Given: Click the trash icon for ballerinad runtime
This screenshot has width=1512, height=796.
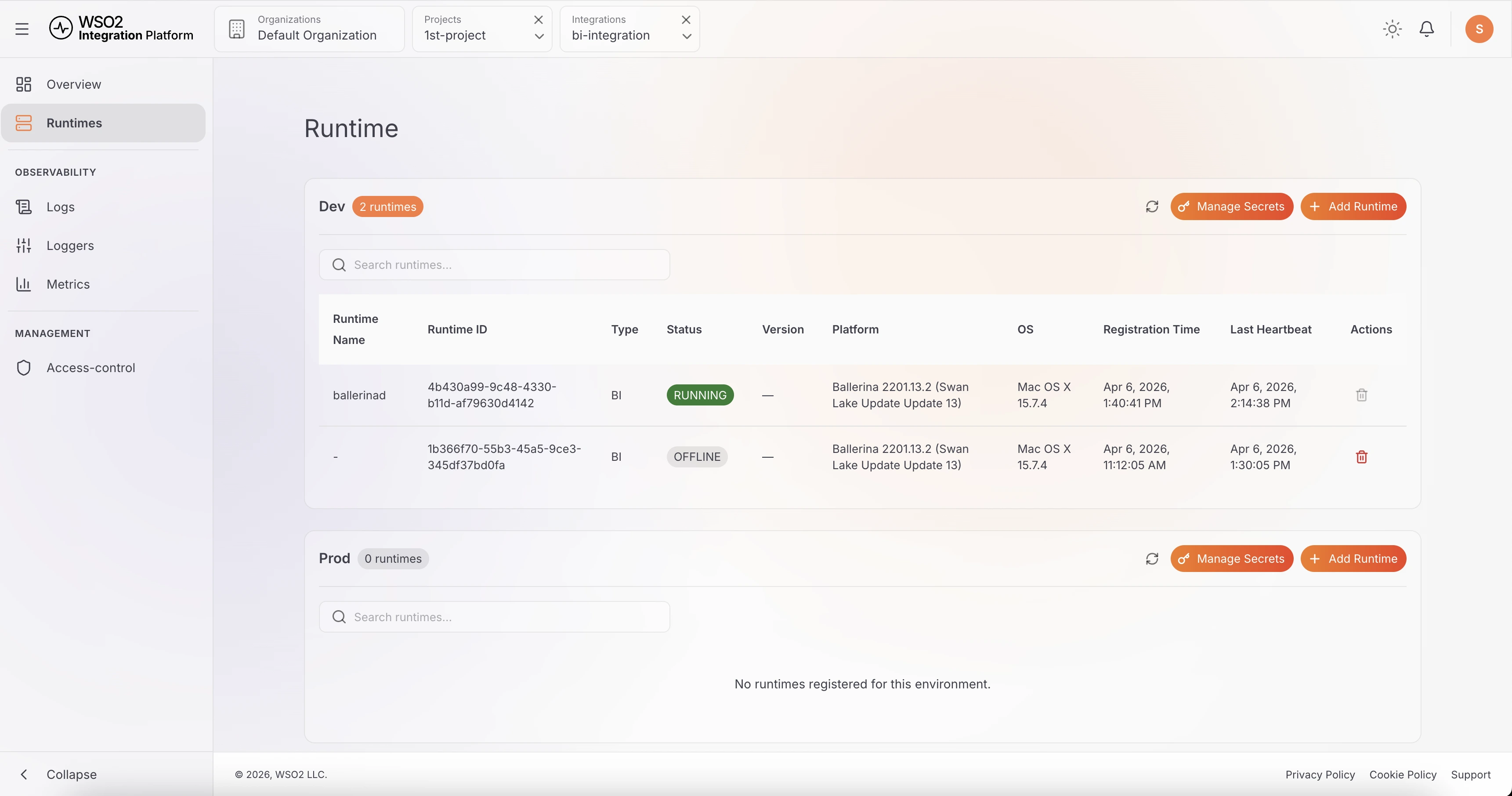Looking at the screenshot, I should pos(1362,395).
